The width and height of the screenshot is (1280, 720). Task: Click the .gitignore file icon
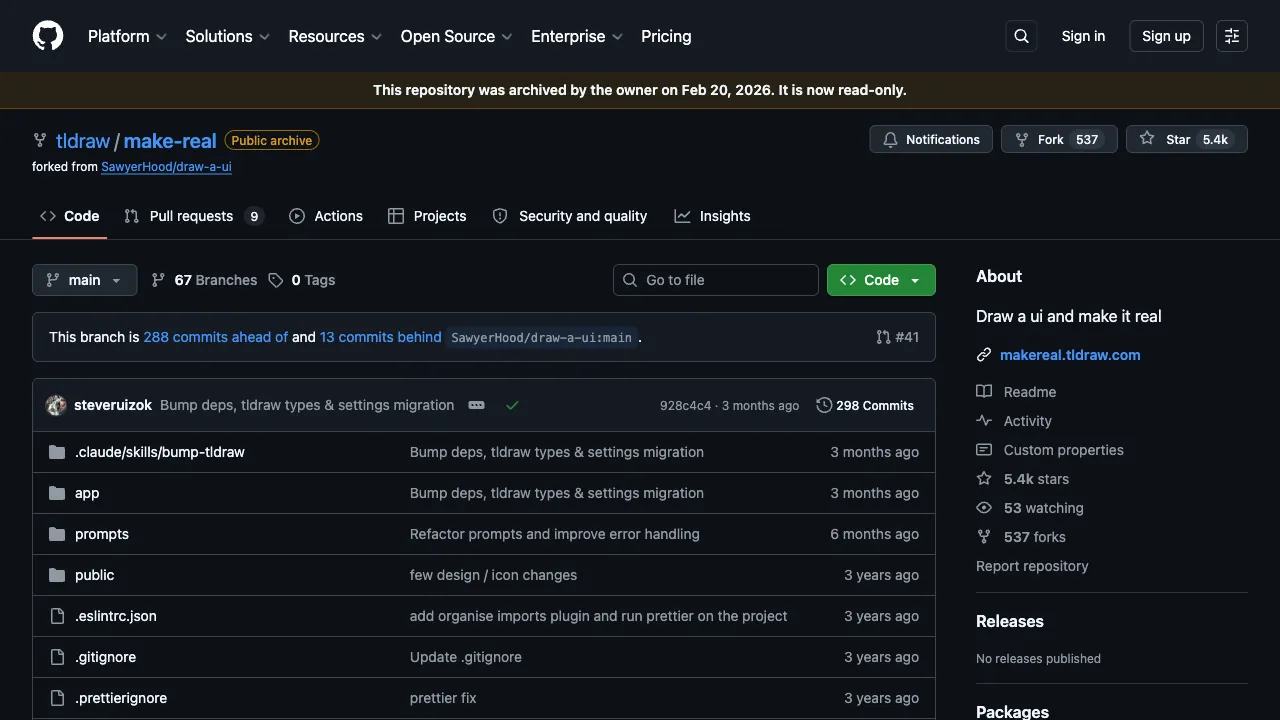(x=57, y=657)
